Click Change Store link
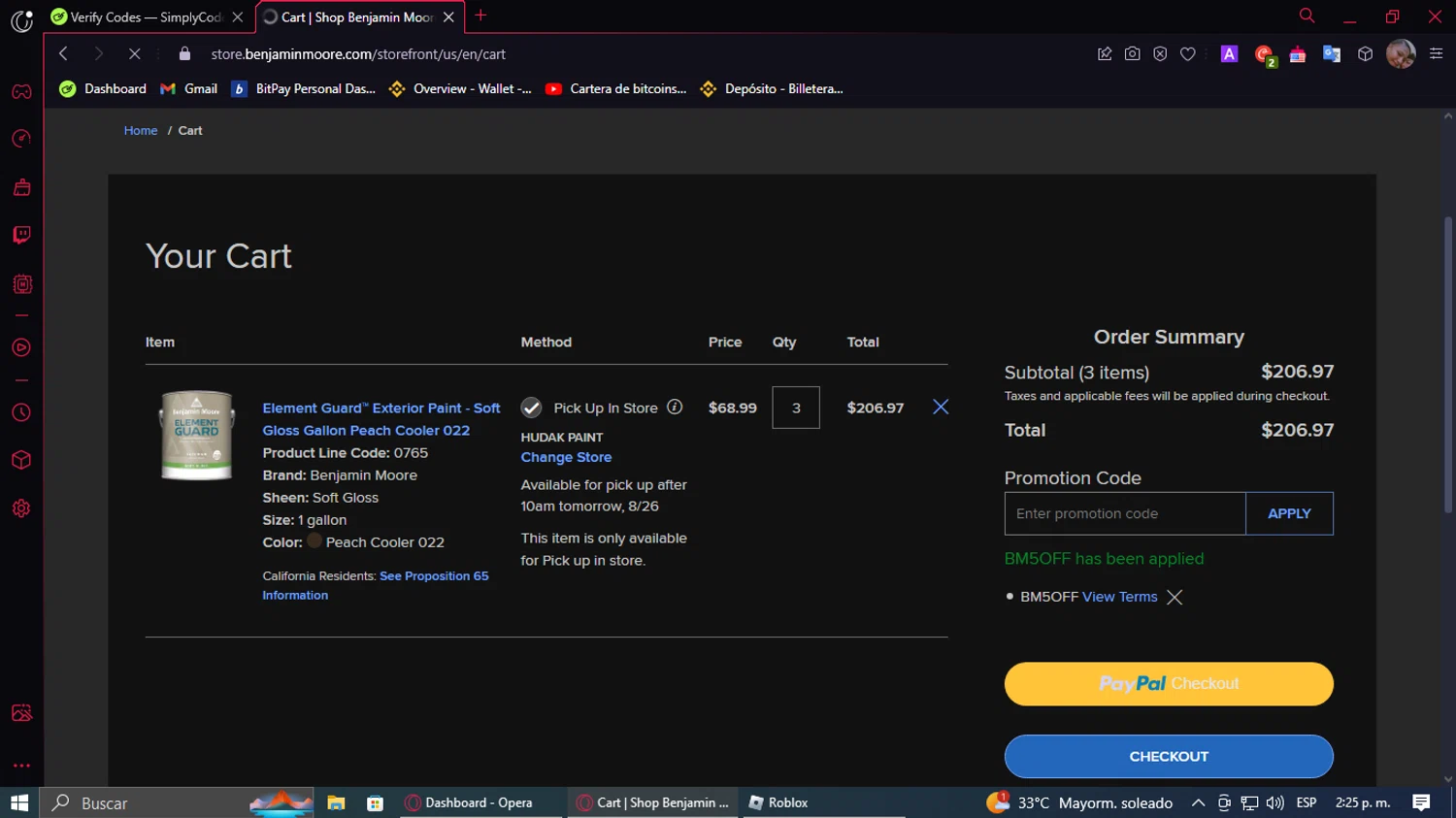The height and width of the screenshot is (818, 1456). coord(566,457)
